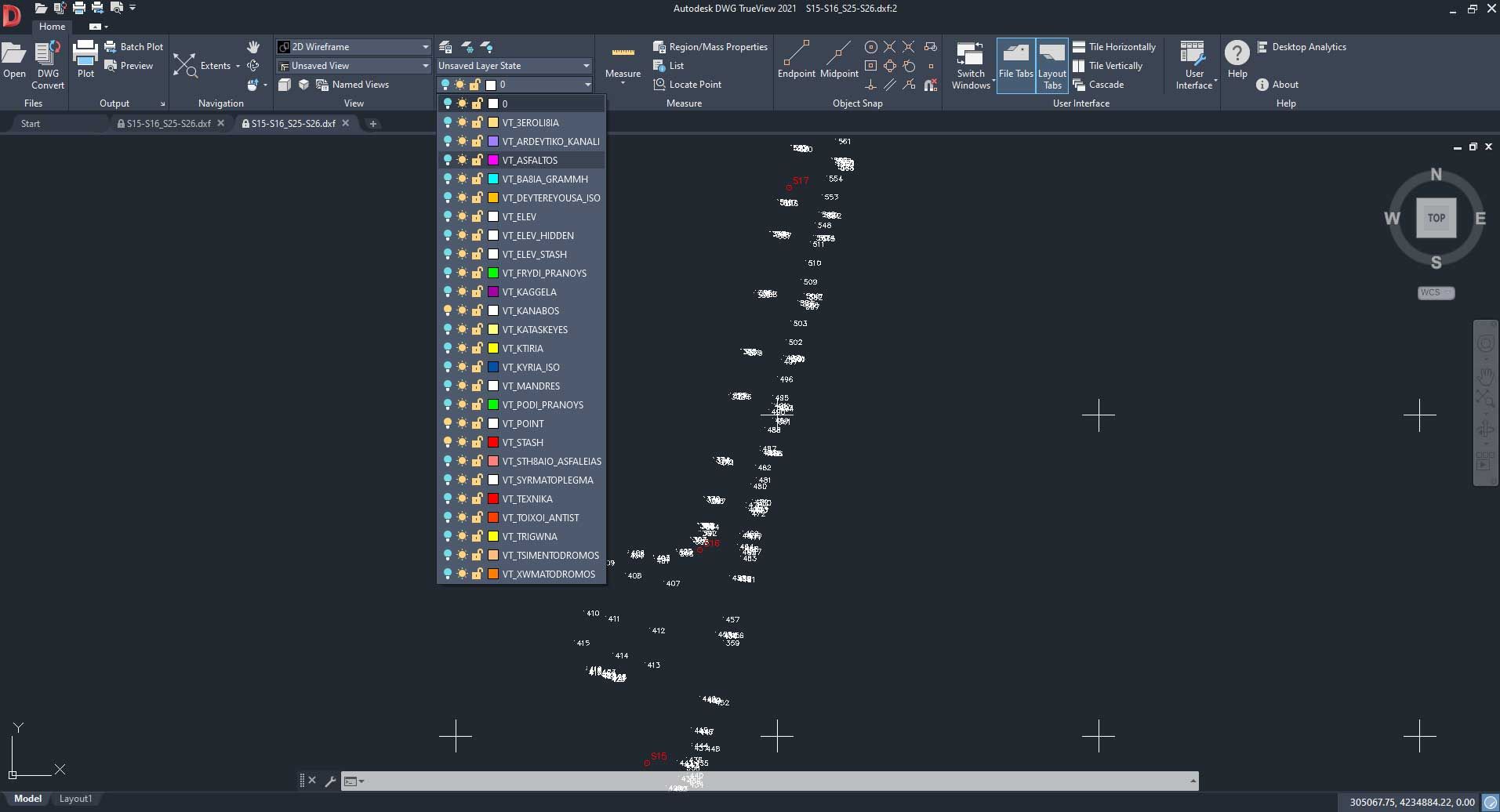
Task: Expand the 2D Wireframe visual style dropdown
Action: point(425,47)
